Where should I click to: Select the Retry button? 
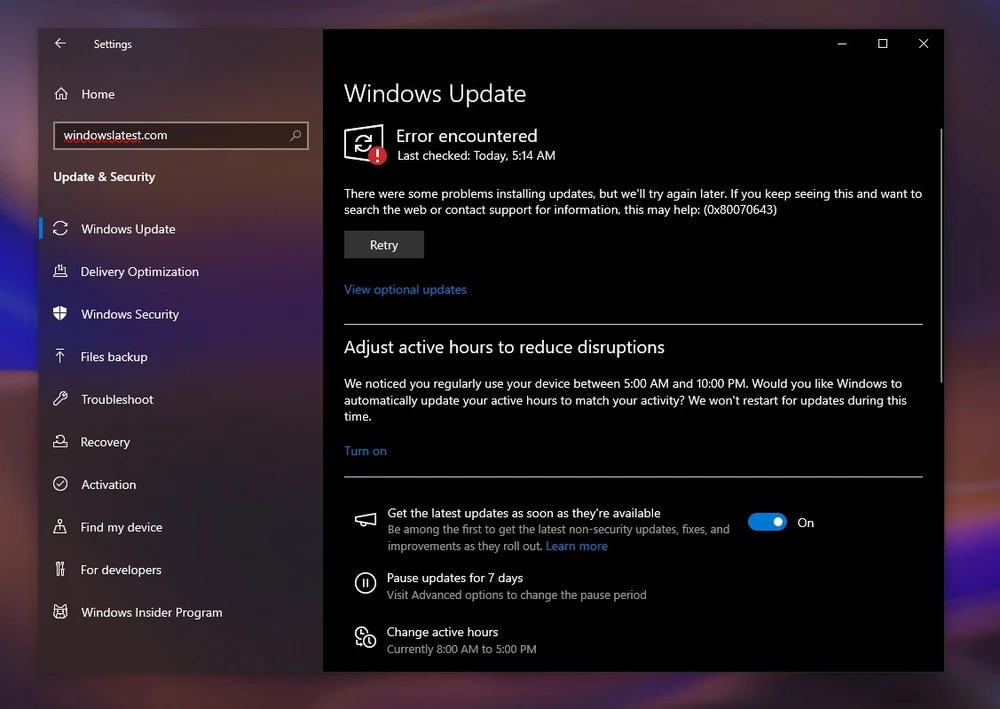(383, 244)
